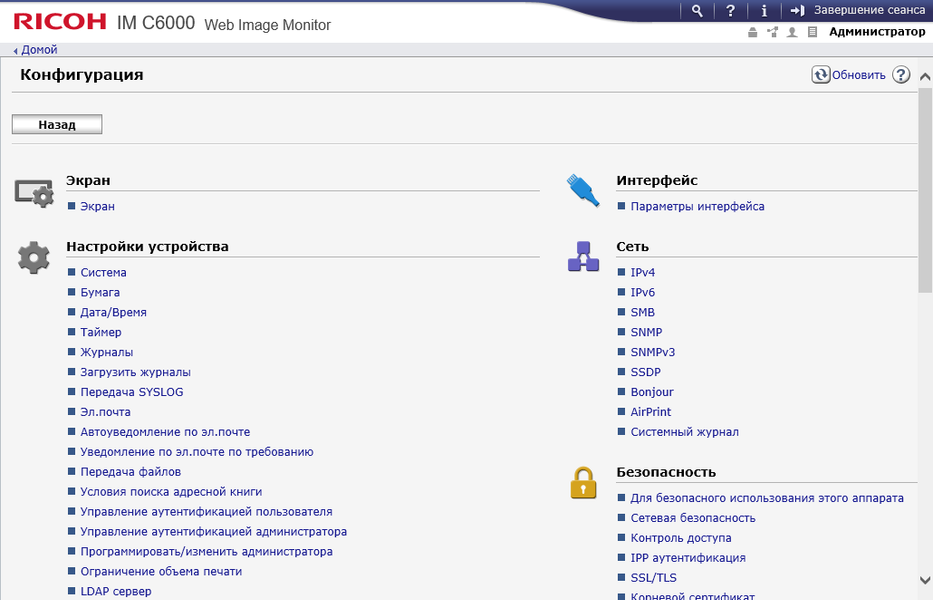Open IPP аутентификация link

pos(688,558)
